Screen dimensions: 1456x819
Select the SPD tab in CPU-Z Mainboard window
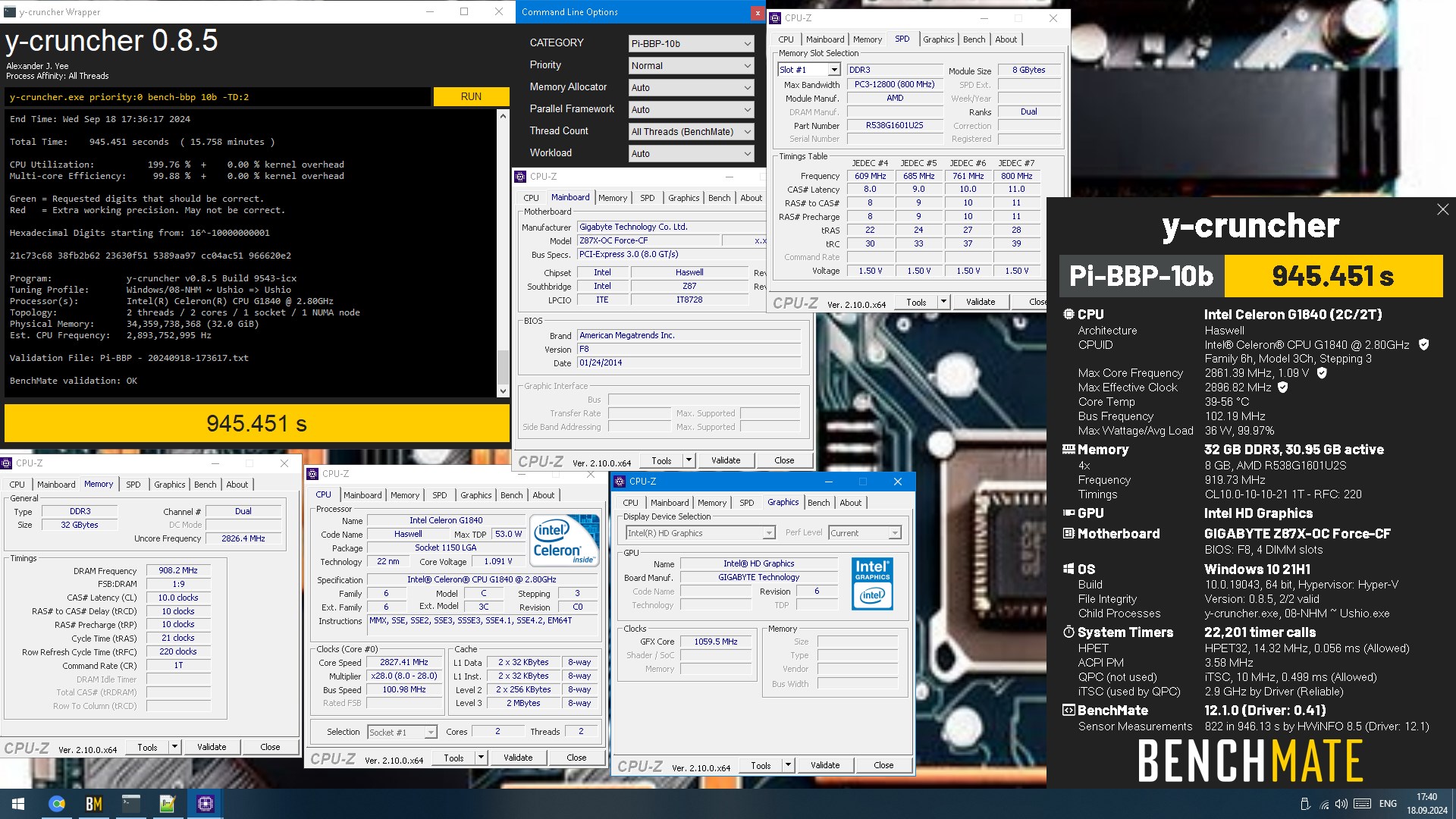click(x=647, y=198)
